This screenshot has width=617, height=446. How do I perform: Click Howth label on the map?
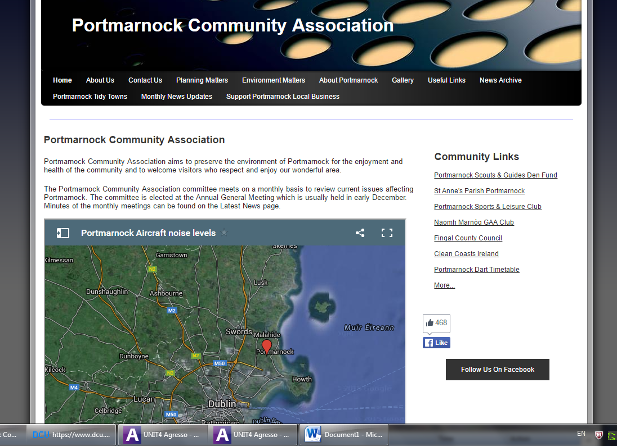302,379
